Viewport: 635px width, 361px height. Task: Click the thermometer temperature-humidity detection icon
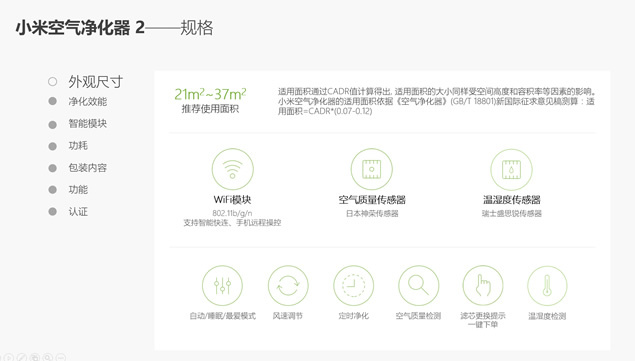pyautogui.click(x=547, y=286)
